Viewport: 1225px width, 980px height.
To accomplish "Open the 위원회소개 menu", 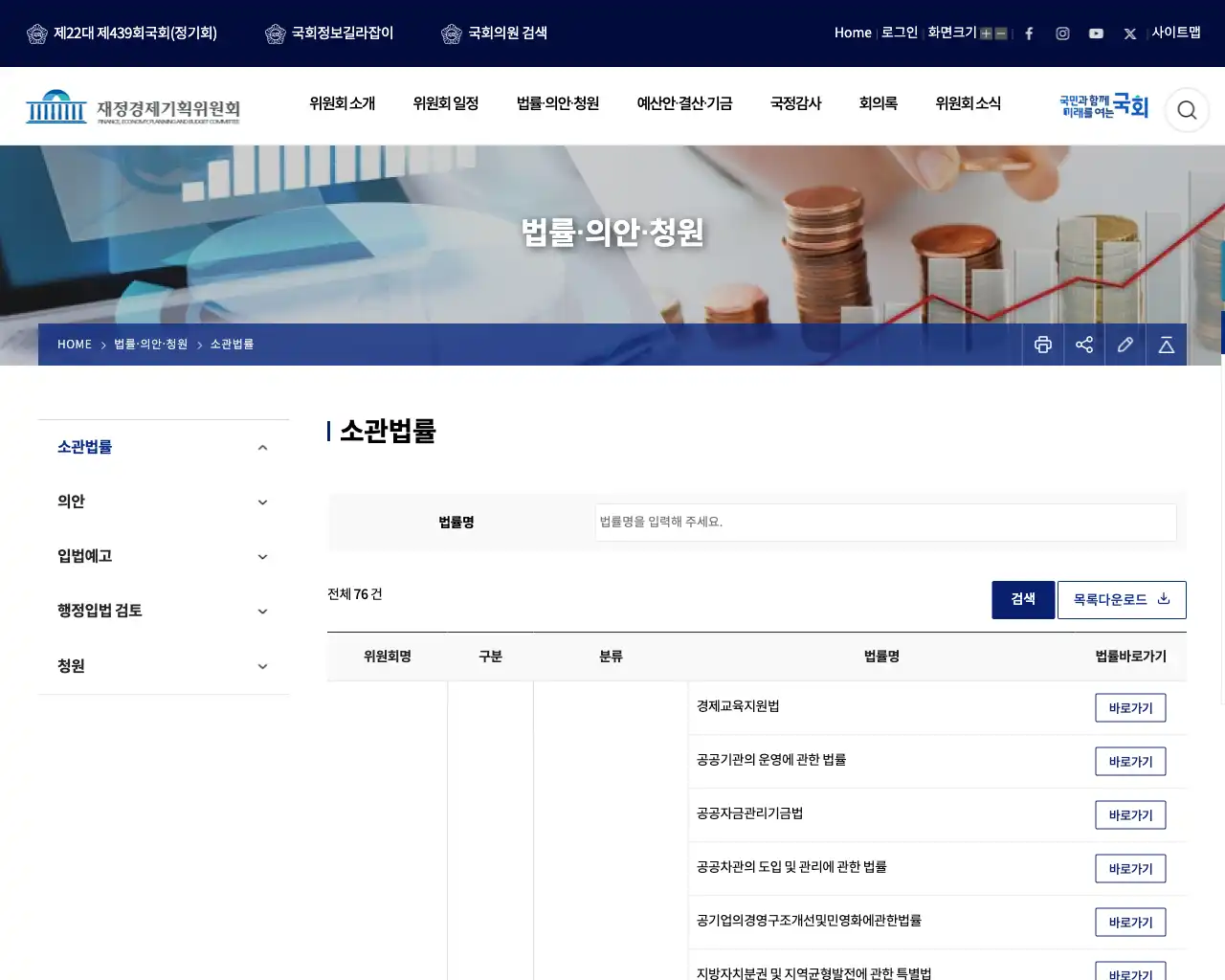I will point(342,103).
